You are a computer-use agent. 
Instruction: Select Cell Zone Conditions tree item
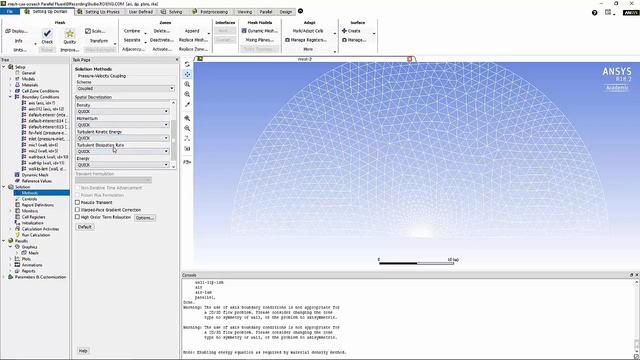40,91
